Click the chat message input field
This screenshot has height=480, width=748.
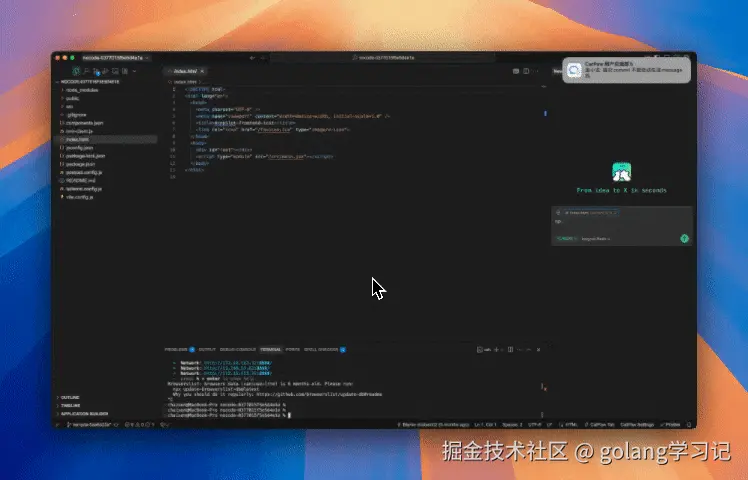(x=621, y=224)
